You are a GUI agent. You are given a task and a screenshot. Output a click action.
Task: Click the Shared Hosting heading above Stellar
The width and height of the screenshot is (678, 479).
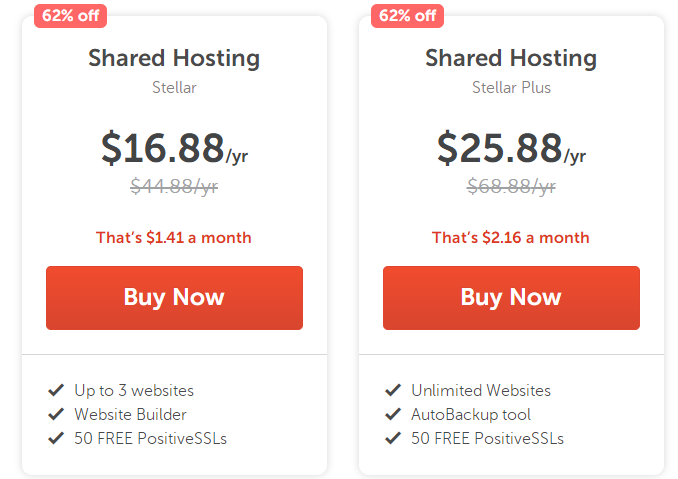pyautogui.click(x=174, y=58)
